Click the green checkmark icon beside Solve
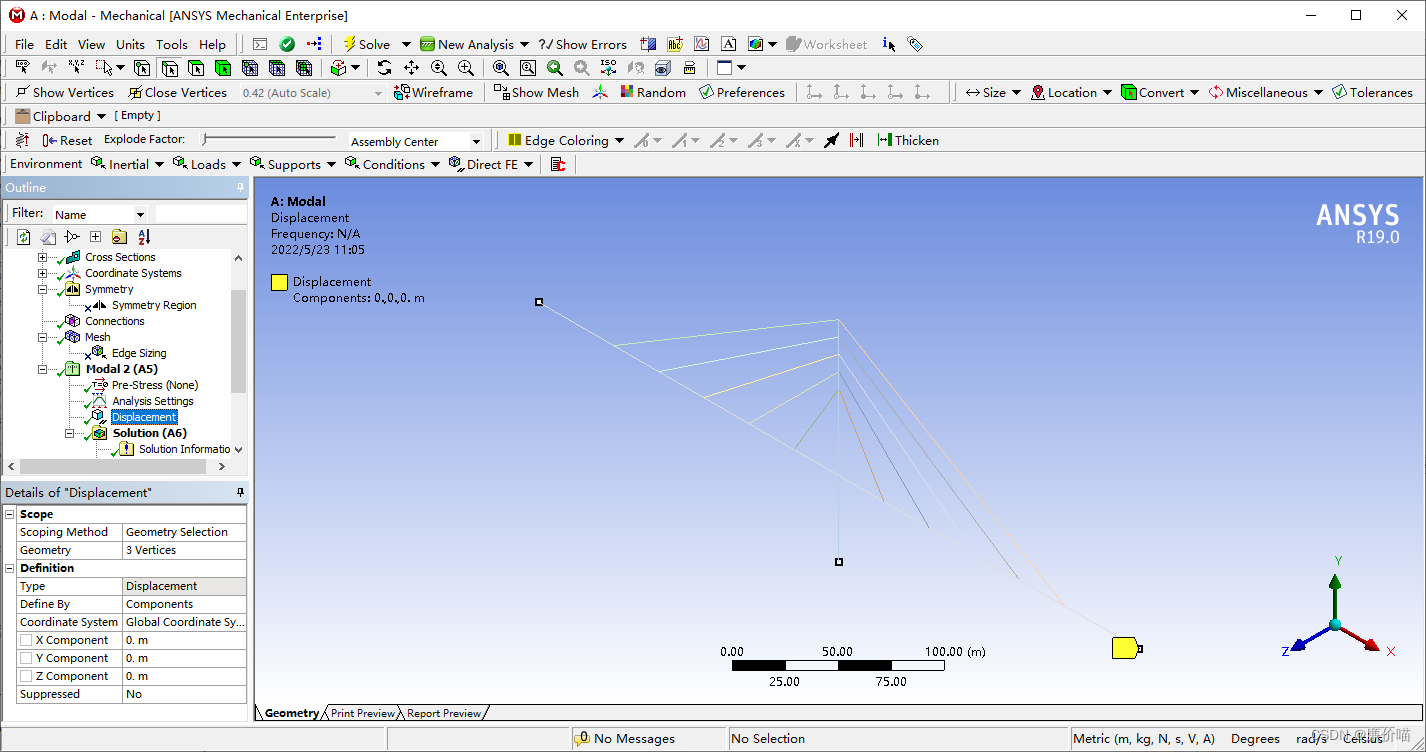Image resolution: width=1426 pixels, height=752 pixels. coord(287,44)
